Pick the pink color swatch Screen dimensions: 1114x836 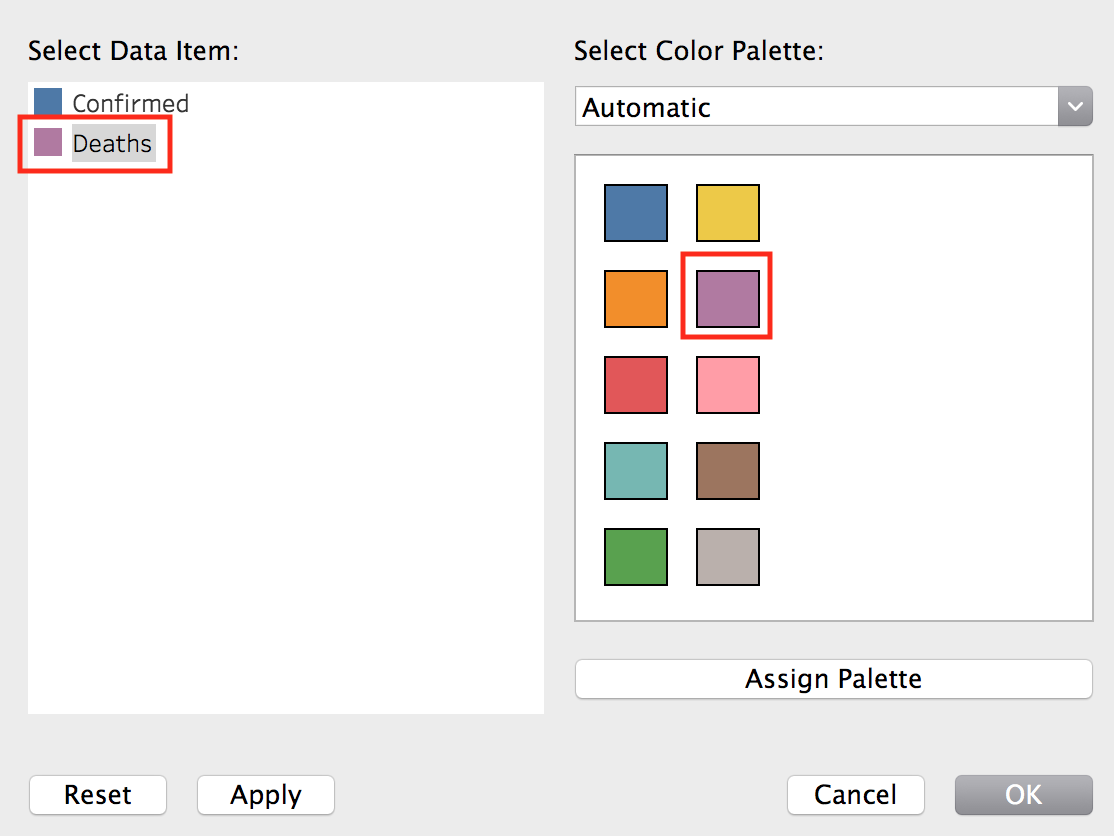tap(727, 384)
